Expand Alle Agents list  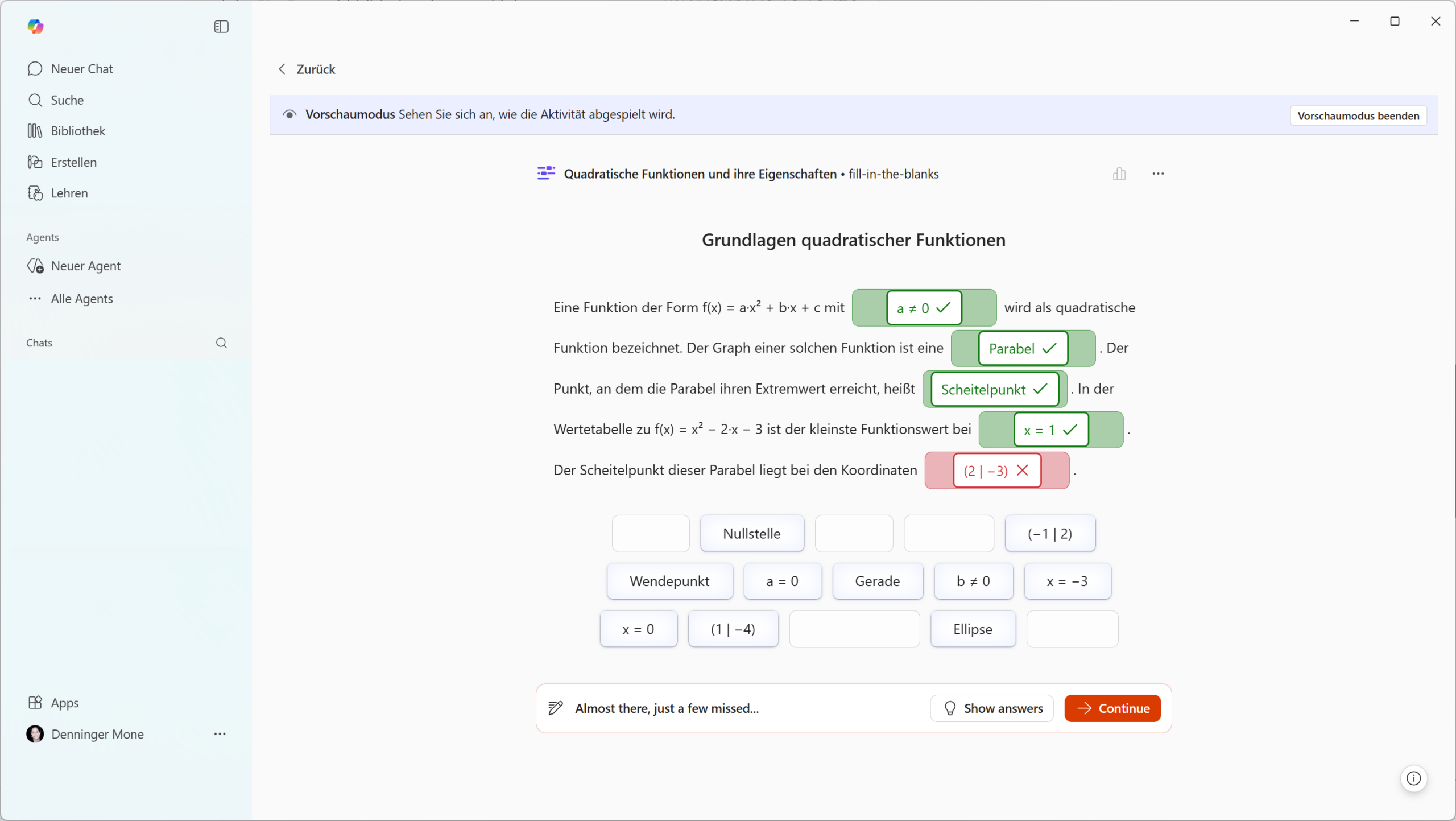81,299
